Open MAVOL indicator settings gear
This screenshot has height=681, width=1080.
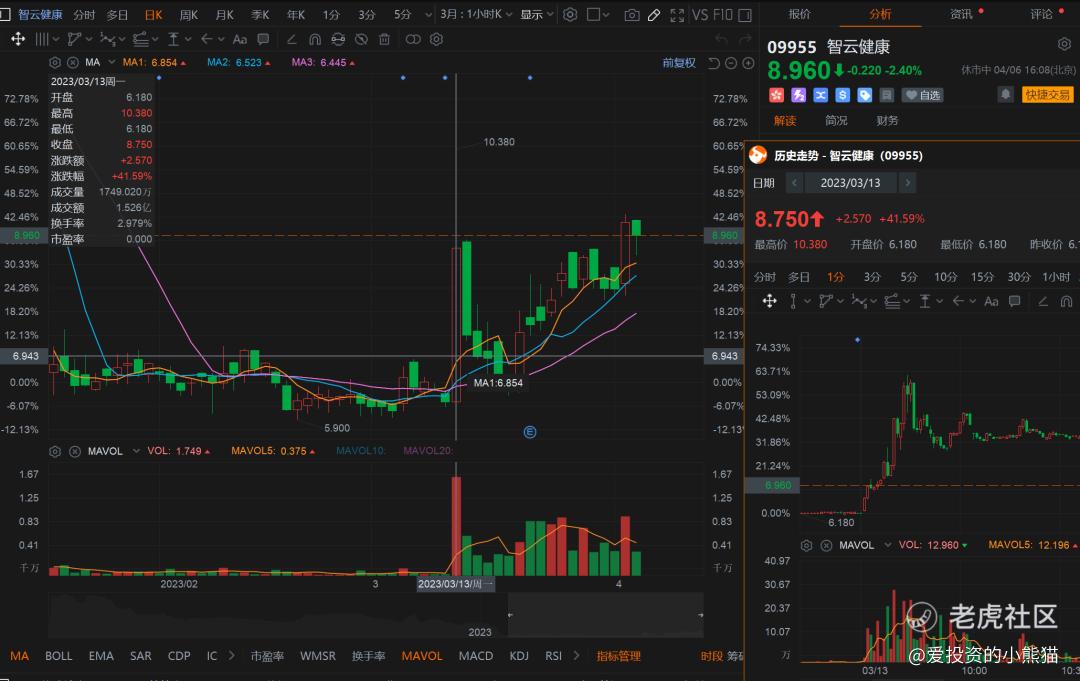[x=55, y=452]
